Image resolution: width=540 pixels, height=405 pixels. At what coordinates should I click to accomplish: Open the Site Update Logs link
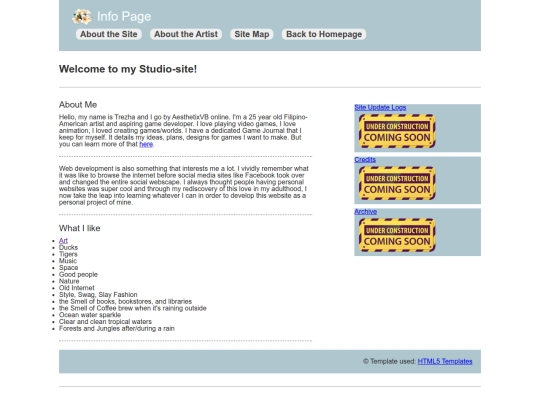tap(380, 107)
